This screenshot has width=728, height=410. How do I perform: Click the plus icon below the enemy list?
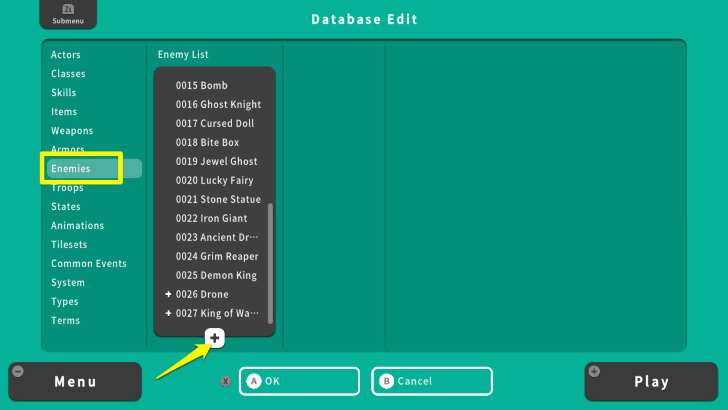[x=216, y=339]
